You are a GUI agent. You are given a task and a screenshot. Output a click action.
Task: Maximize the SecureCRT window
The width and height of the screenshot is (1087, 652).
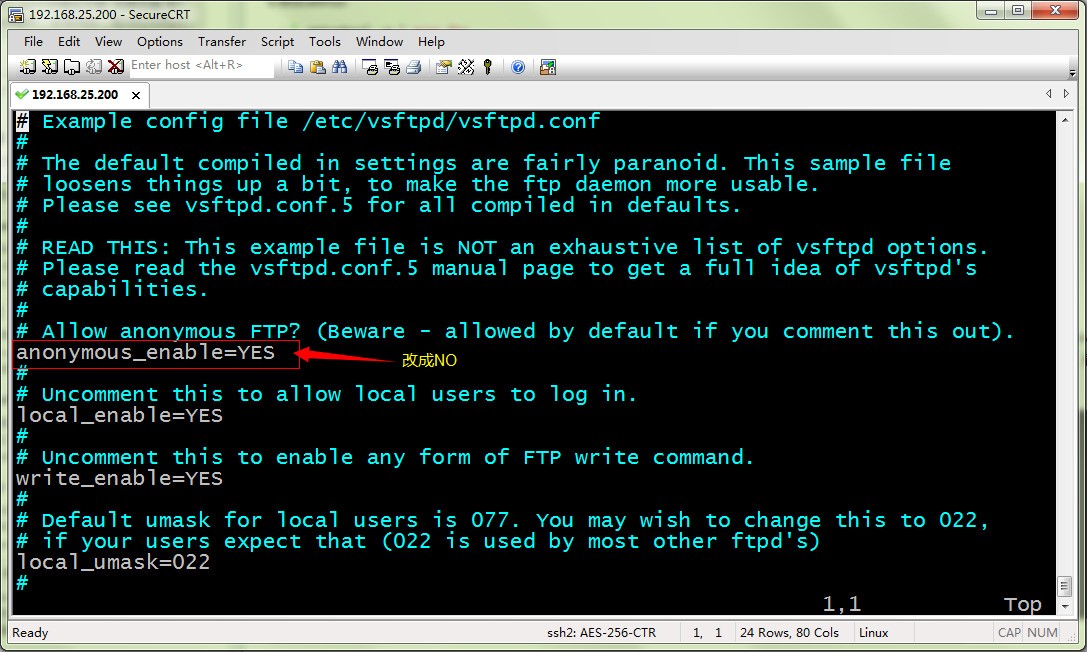click(x=1018, y=11)
